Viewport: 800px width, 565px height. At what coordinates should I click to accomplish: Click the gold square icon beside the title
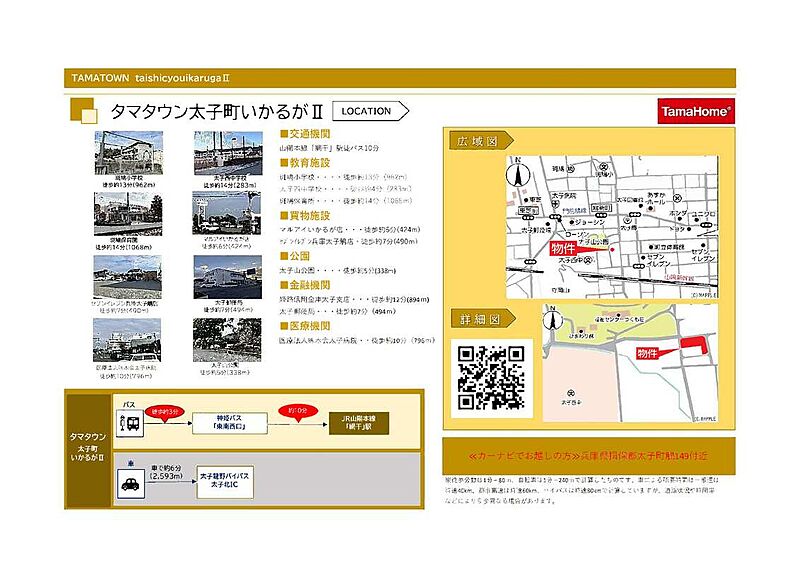pyautogui.click(x=84, y=111)
